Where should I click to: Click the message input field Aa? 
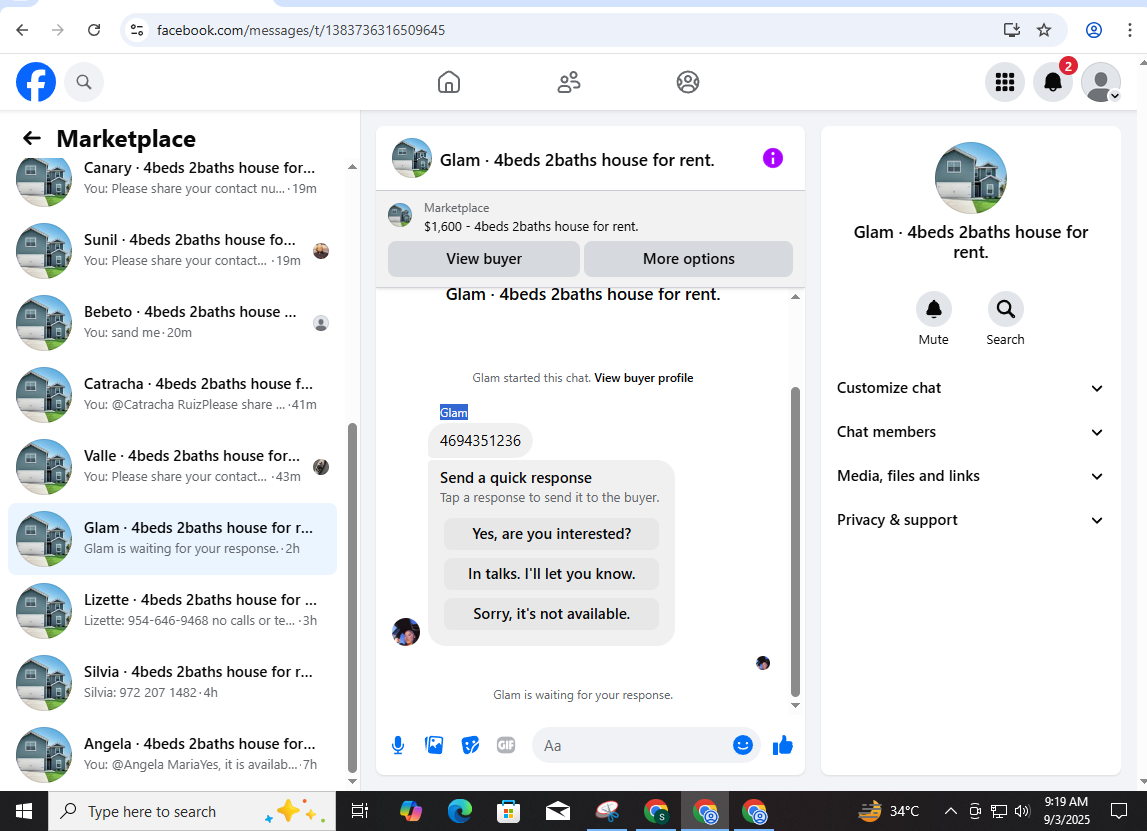633,745
